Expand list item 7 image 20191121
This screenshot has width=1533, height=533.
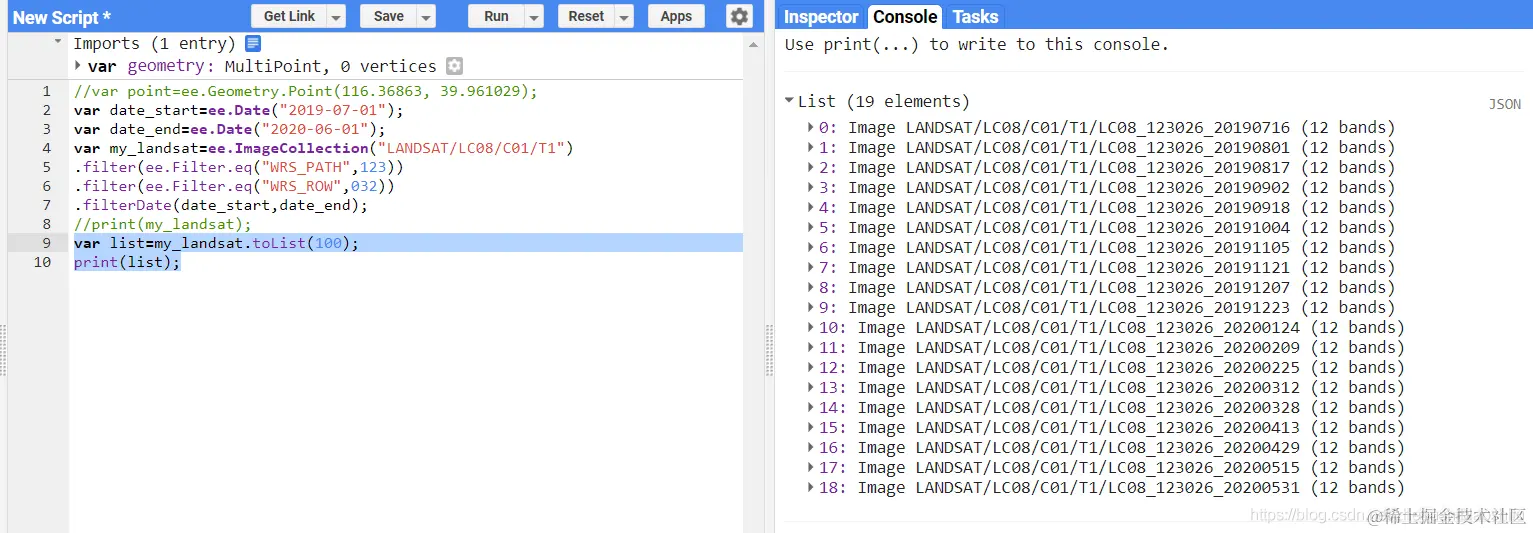pos(811,267)
